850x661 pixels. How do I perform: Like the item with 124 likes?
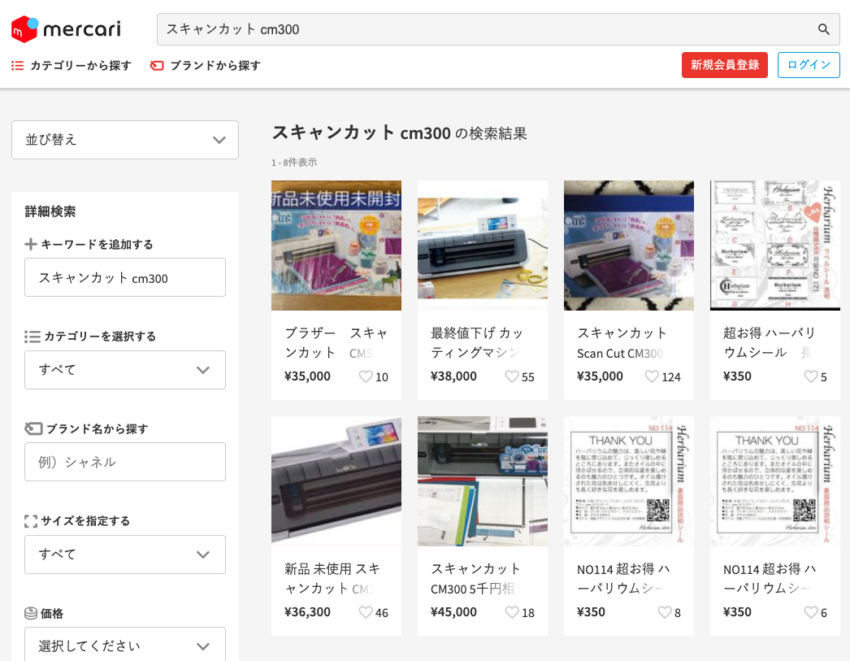(652, 376)
